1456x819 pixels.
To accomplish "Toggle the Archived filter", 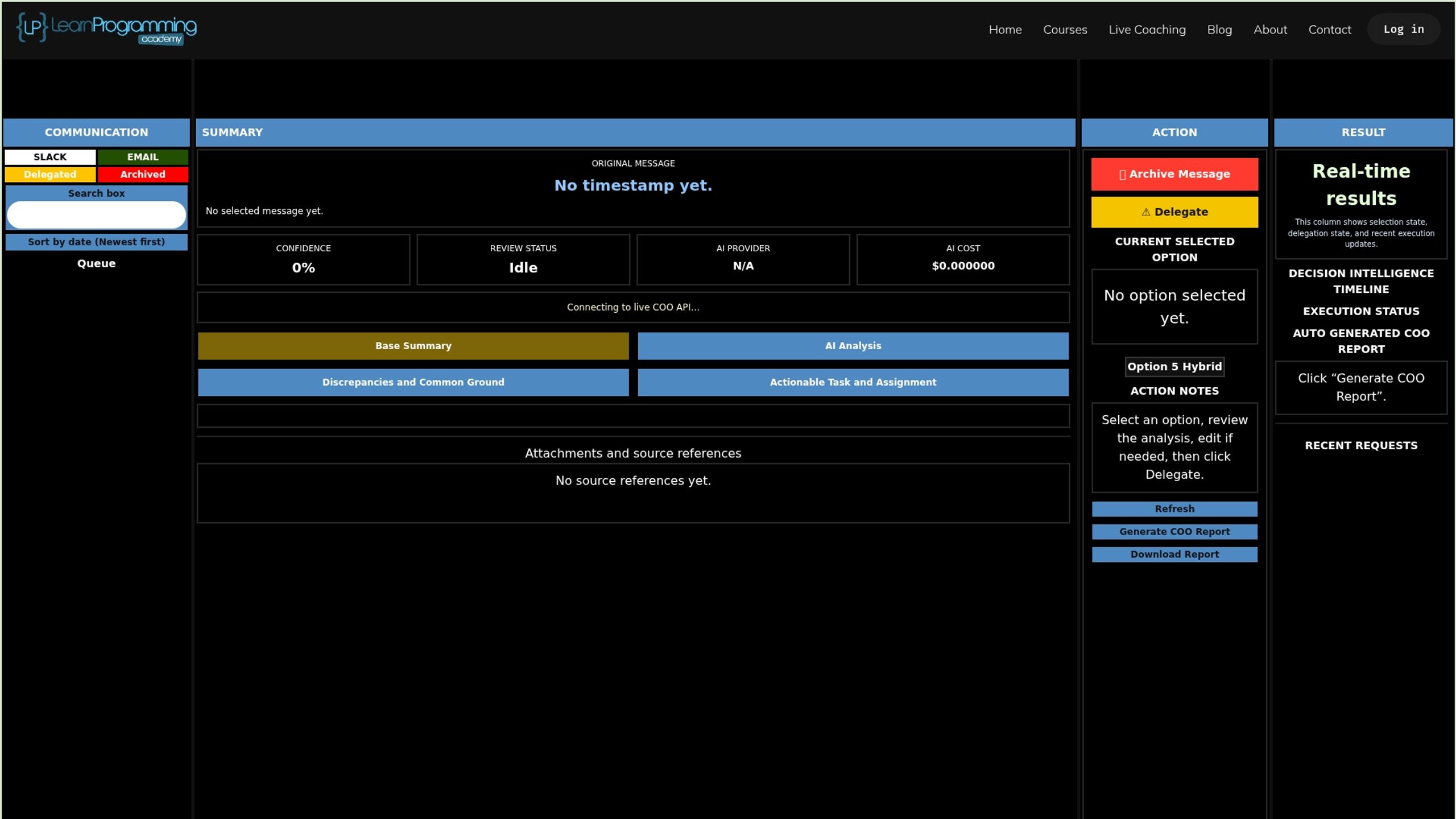I will click(x=143, y=175).
